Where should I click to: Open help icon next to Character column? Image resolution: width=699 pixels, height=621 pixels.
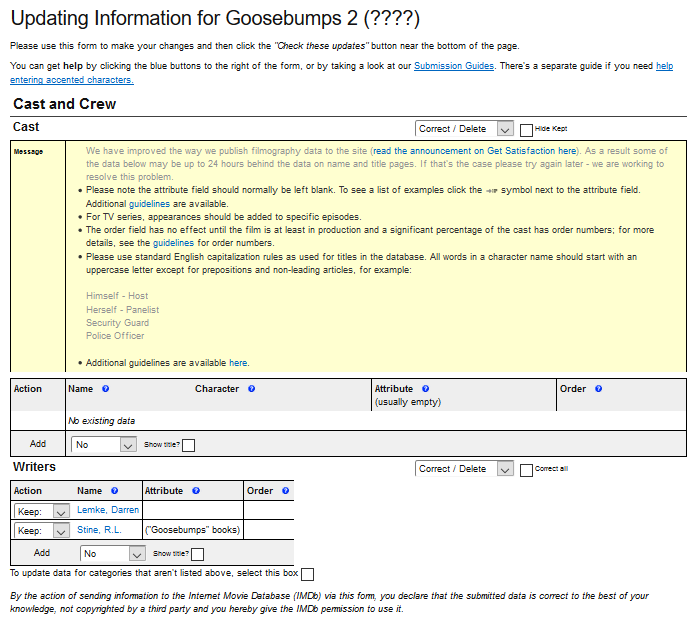pyautogui.click(x=251, y=389)
